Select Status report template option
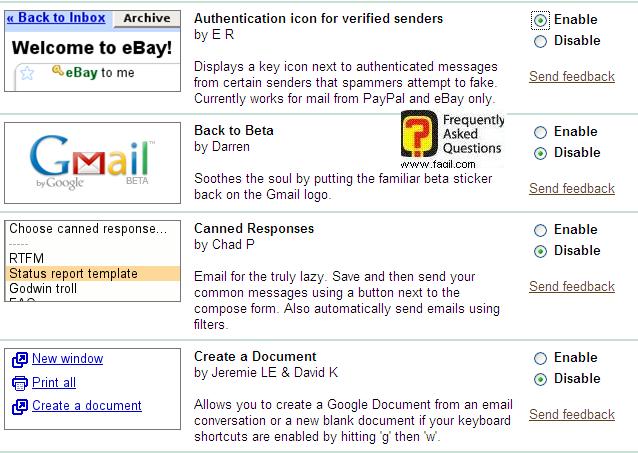 (93, 274)
